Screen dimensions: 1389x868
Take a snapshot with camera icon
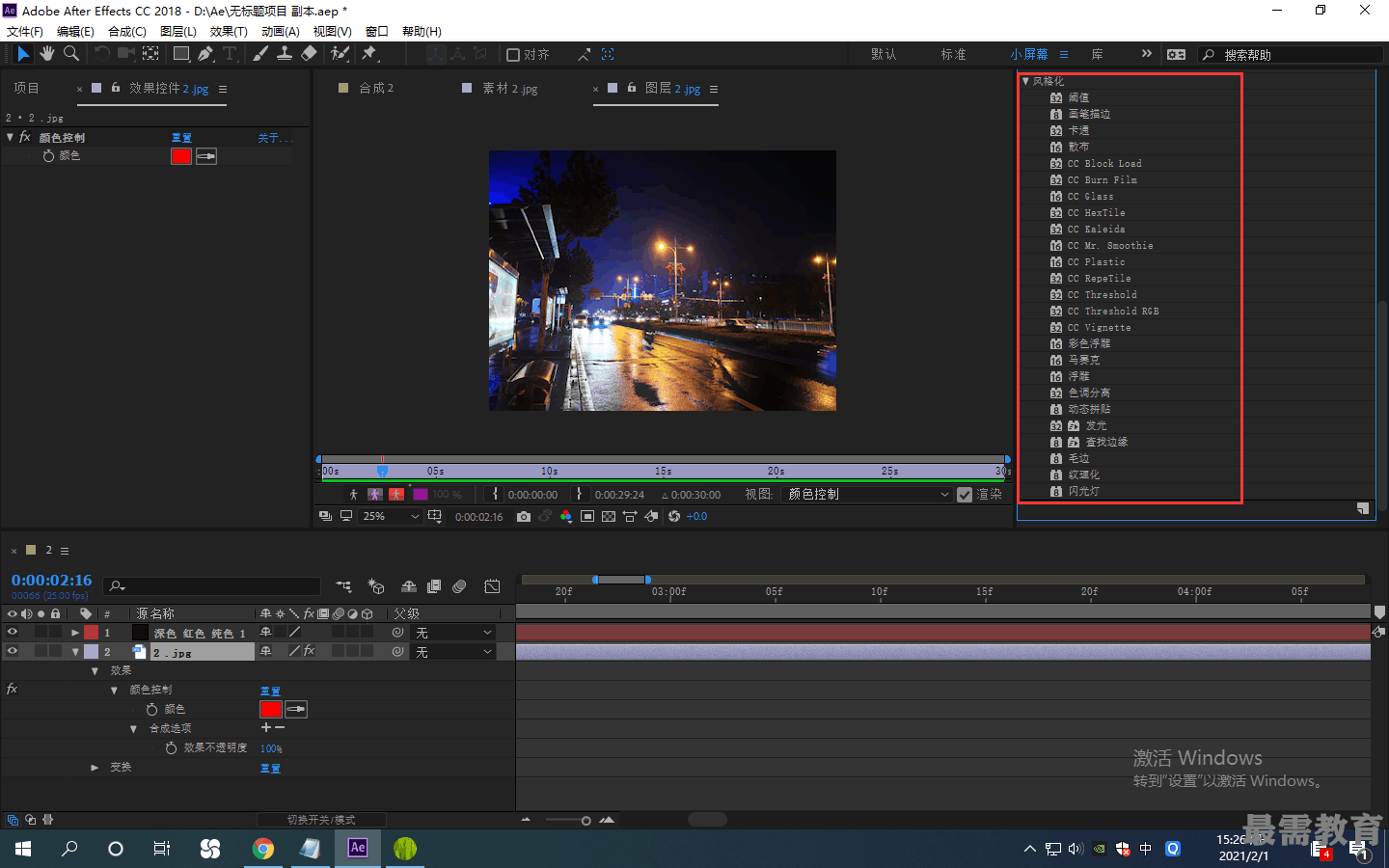click(523, 517)
